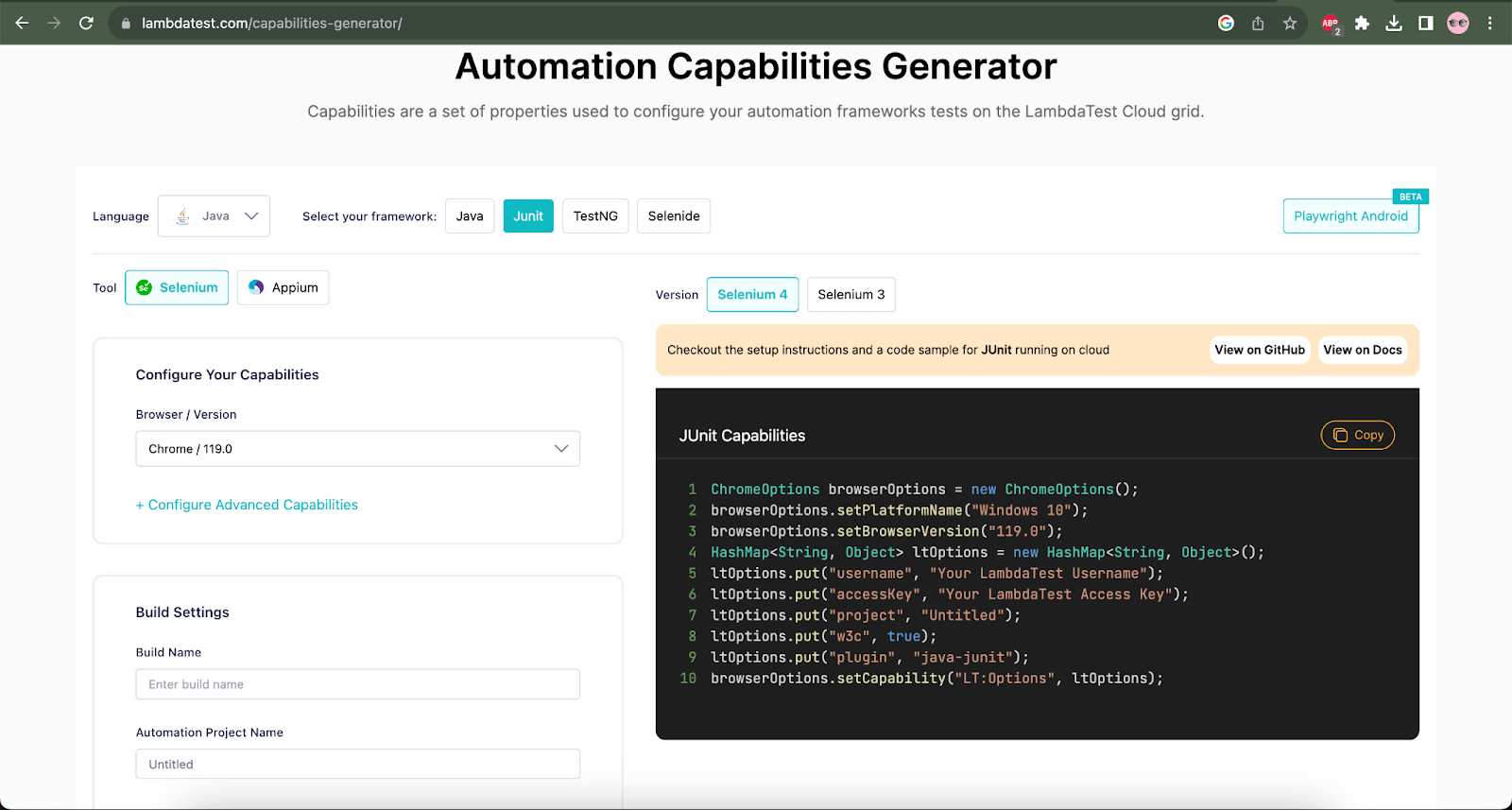The image size is (1512, 810).
Task: Click the share page icon
Action: 1258,23
